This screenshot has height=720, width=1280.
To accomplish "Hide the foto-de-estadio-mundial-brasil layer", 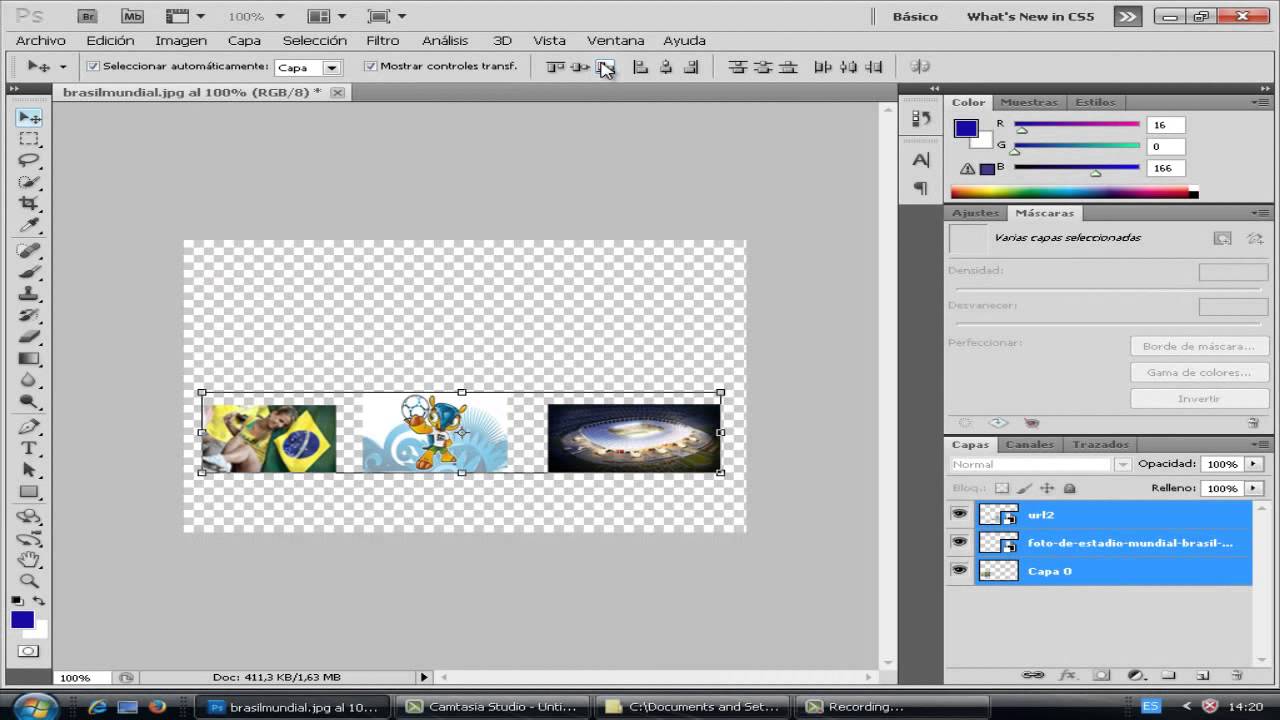I will tap(960, 542).
